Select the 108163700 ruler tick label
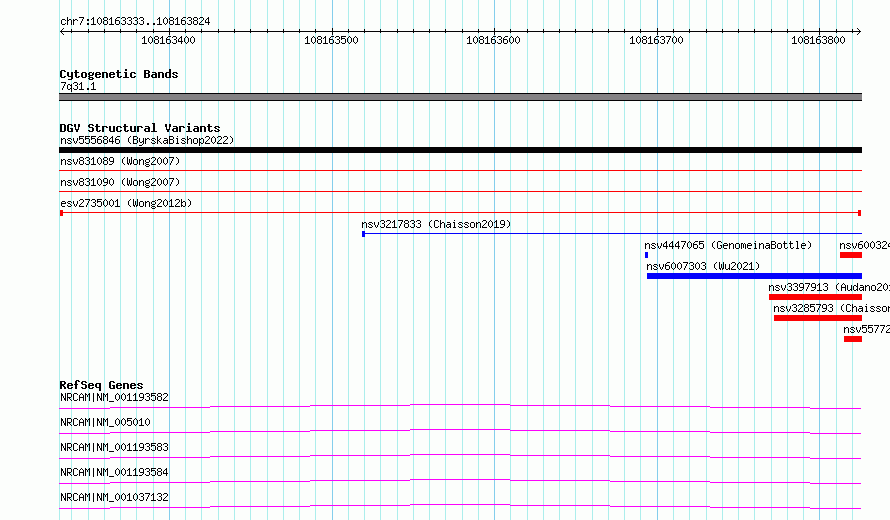The image size is (890, 520). [656, 41]
